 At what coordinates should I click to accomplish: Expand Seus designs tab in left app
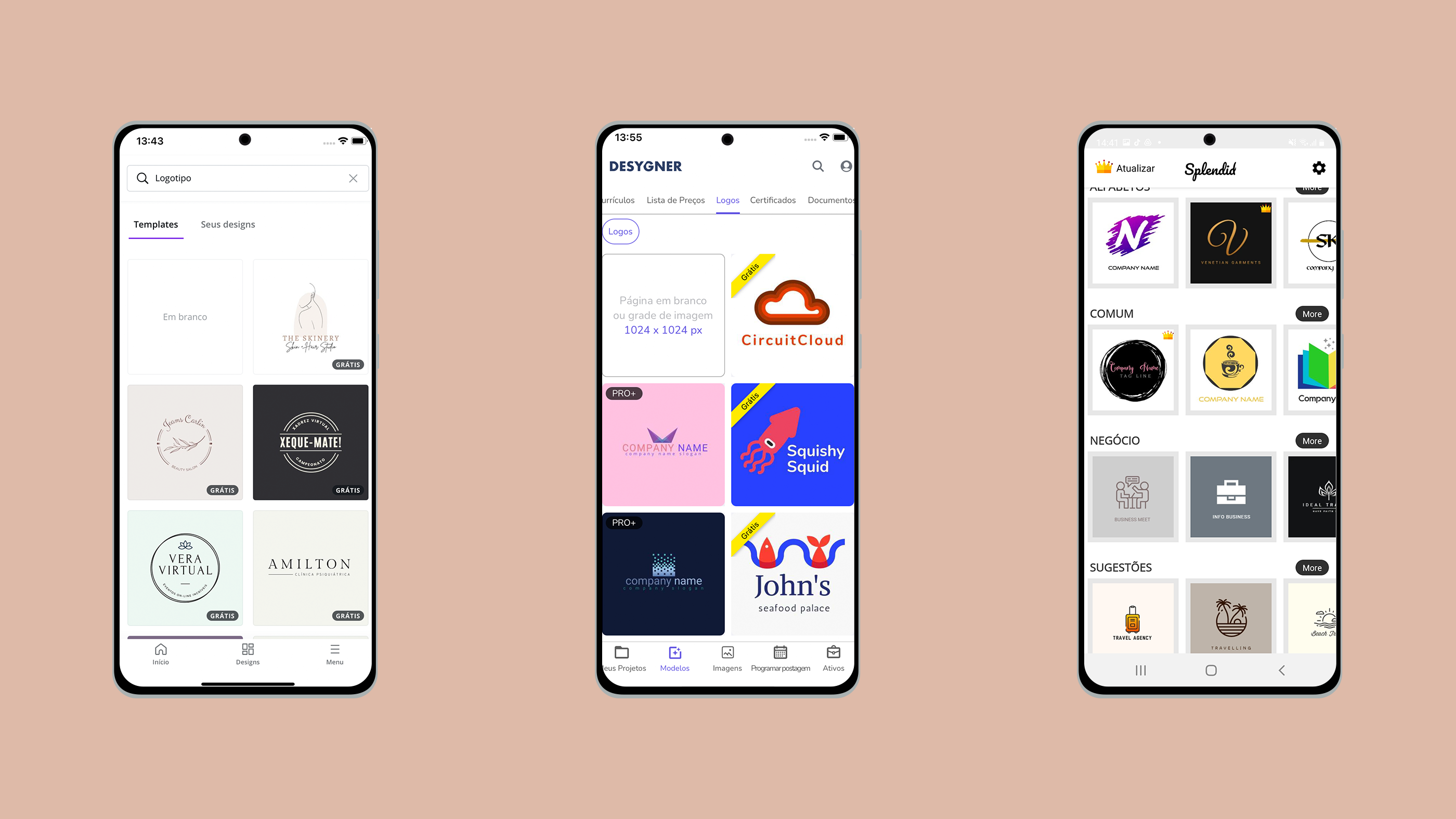(x=227, y=224)
